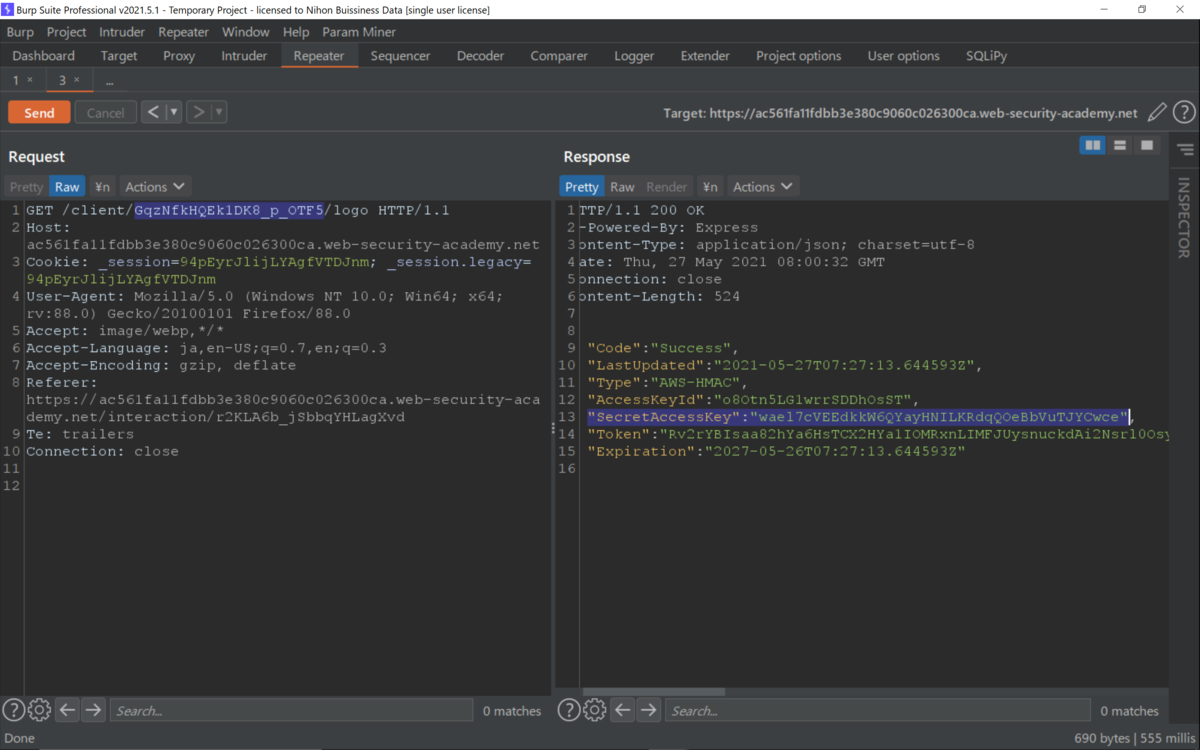1200x750 pixels.
Task: Toggle Response Render view
Action: click(666, 187)
